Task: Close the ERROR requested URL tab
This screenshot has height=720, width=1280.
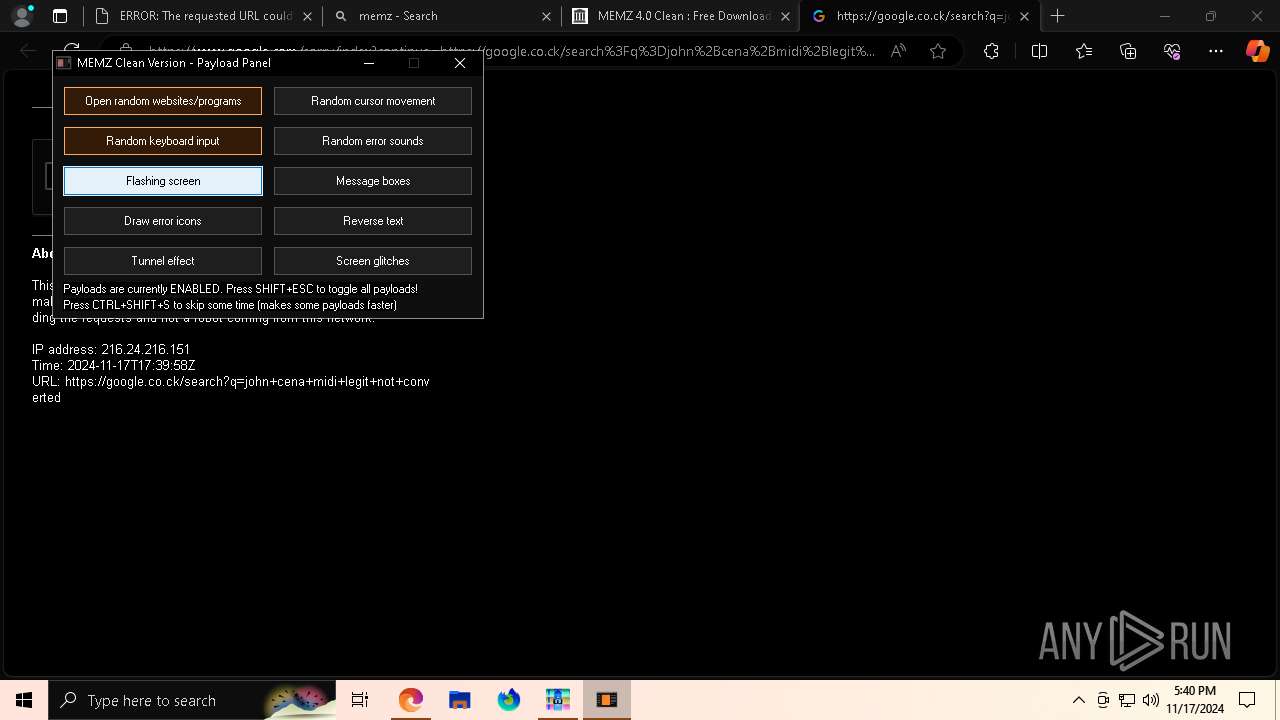Action: tap(306, 16)
